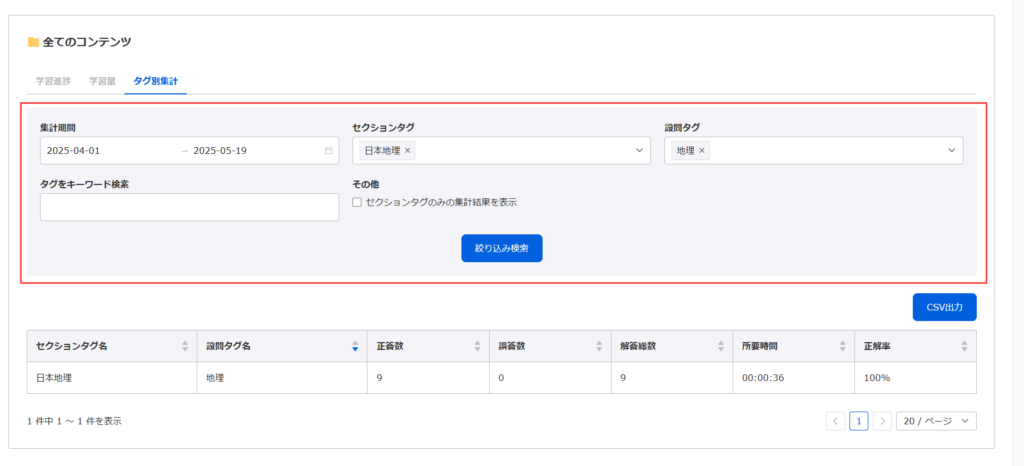Screen dimensions: 1024x466
Task: Expand the 設問タグ dropdown
Action: point(951,151)
